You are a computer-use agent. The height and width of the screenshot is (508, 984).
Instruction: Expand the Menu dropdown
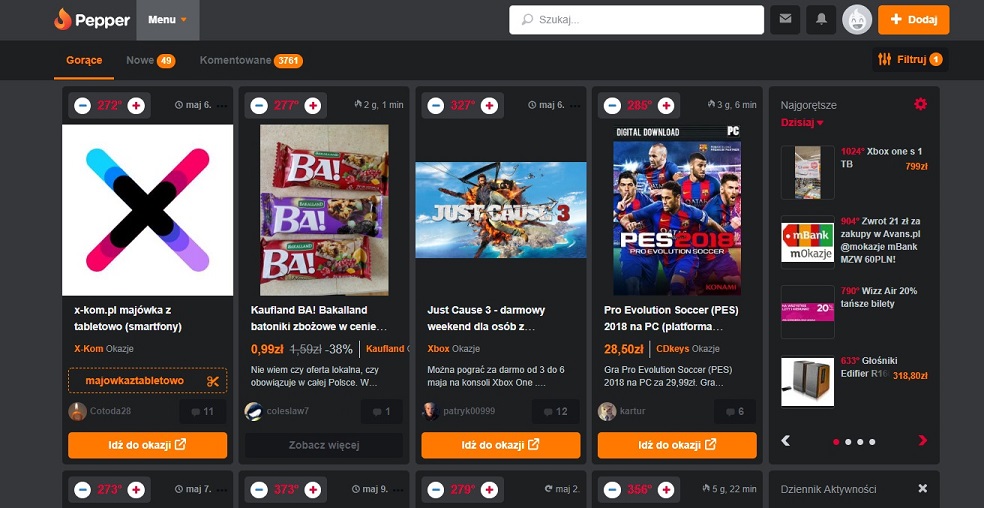coord(168,20)
